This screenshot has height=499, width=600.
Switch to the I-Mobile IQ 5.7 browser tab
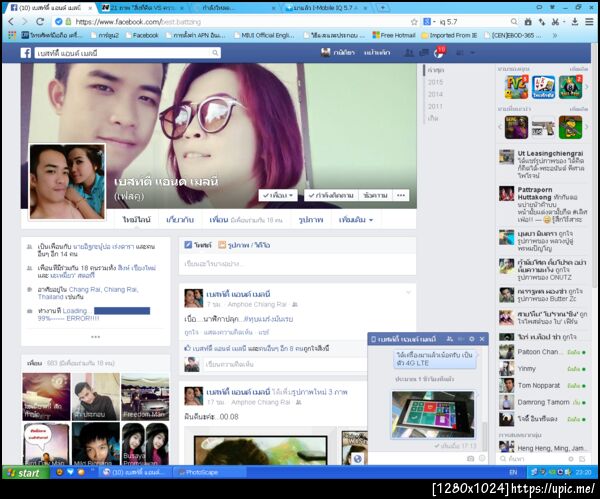click(x=326, y=8)
